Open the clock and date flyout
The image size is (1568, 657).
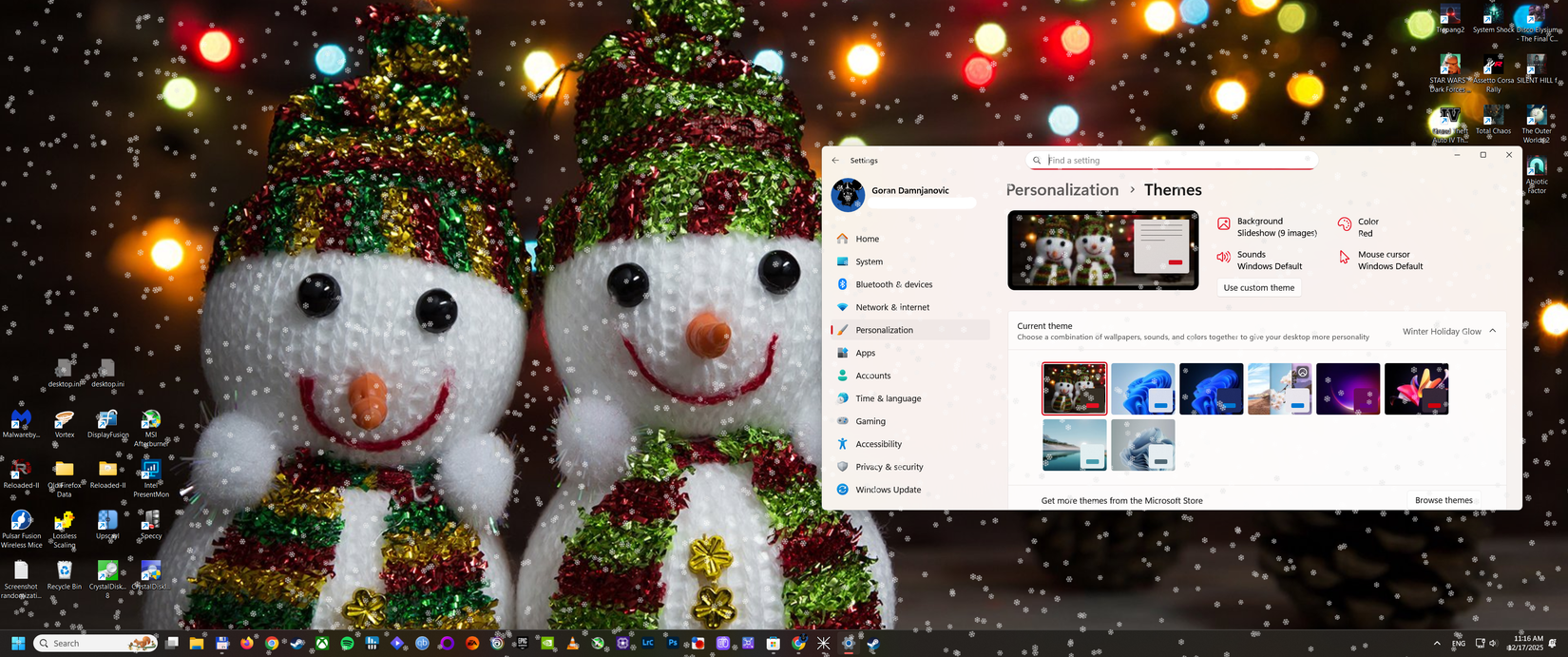(1529, 643)
